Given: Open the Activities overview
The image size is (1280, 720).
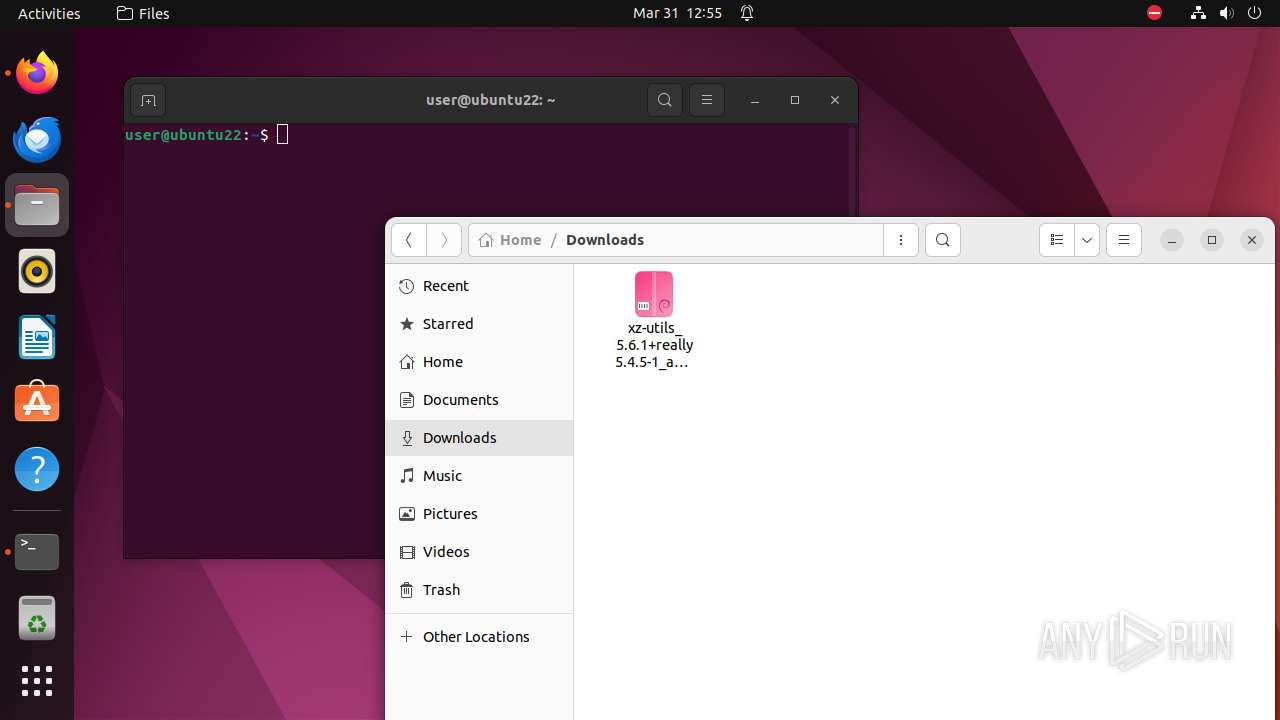Looking at the screenshot, I should click(49, 13).
